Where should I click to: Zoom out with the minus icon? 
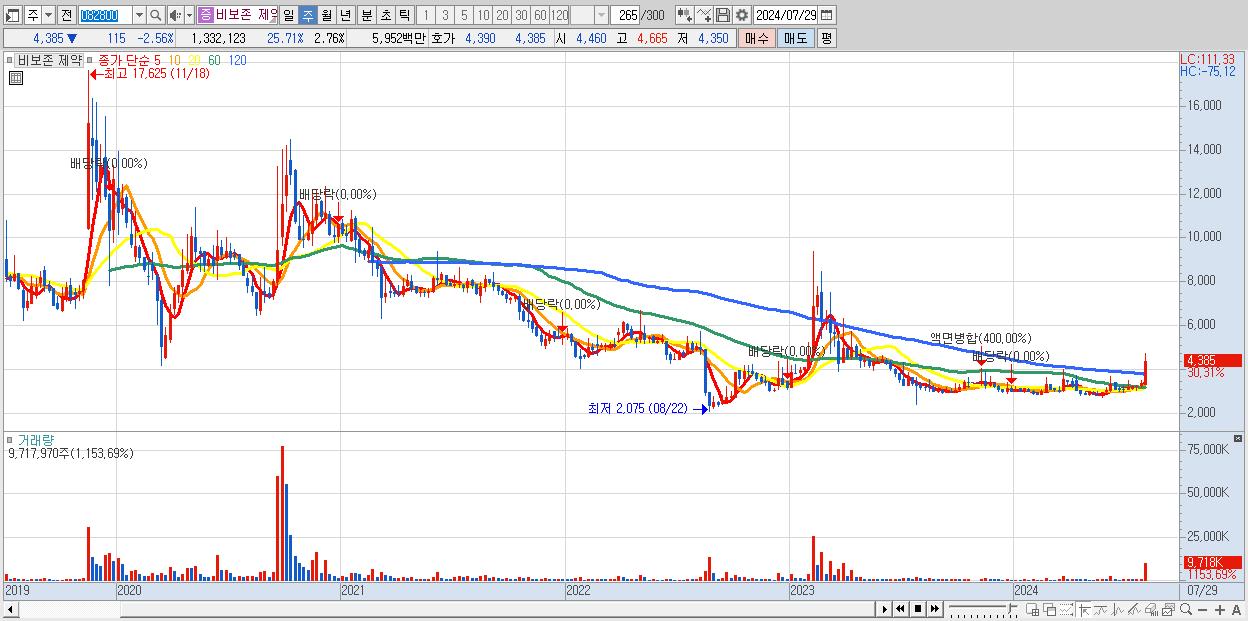point(1203,609)
